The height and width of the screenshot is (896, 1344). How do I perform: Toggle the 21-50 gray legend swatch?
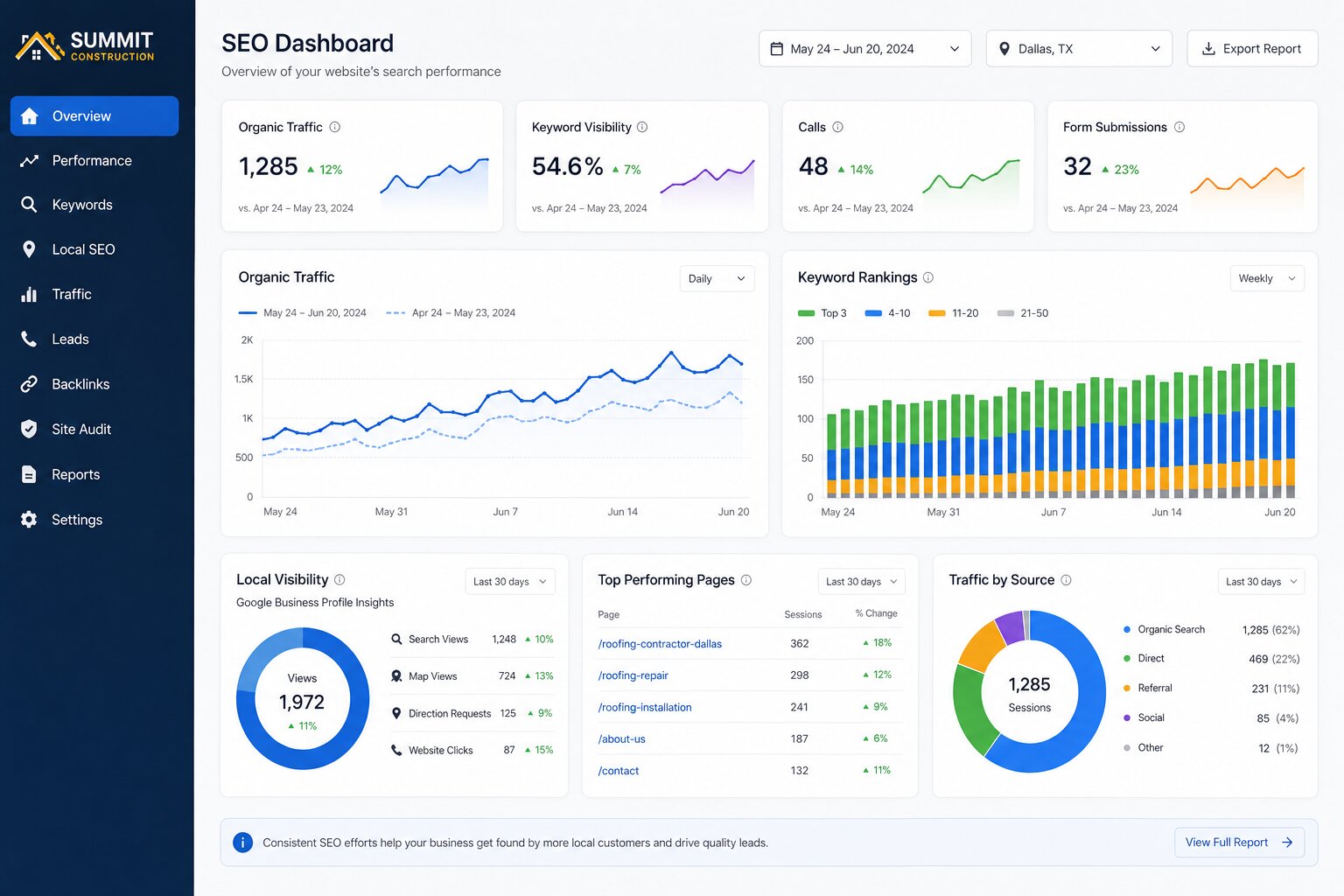[x=1005, y=313]
